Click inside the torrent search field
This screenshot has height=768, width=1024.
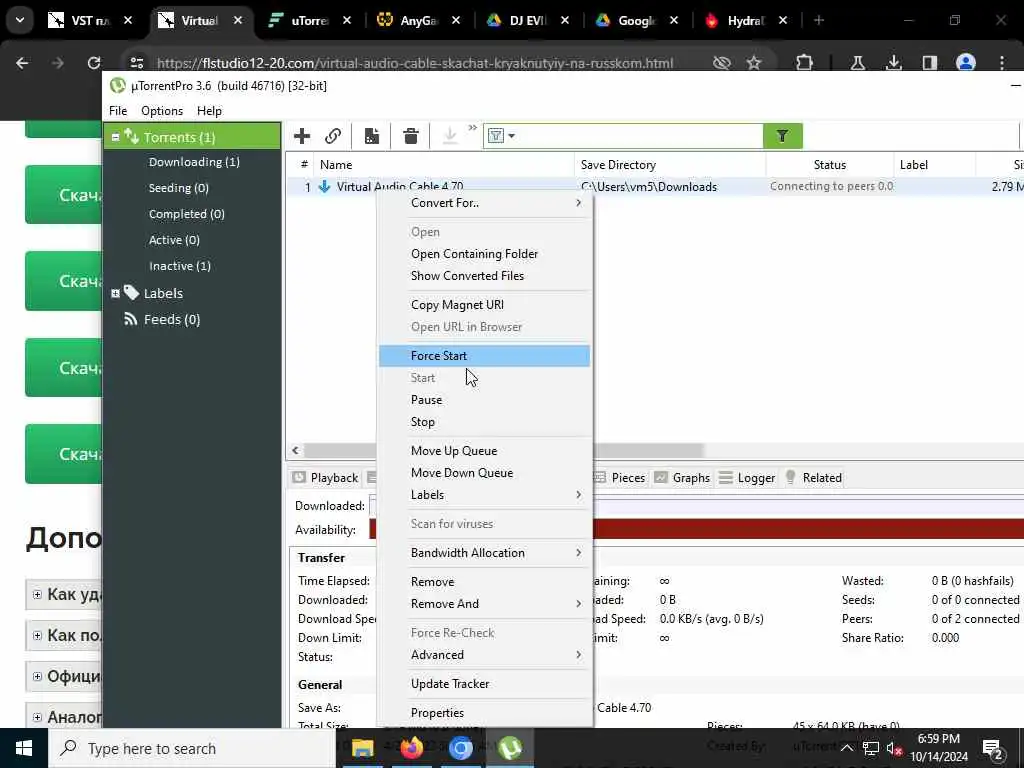point(640,136)
